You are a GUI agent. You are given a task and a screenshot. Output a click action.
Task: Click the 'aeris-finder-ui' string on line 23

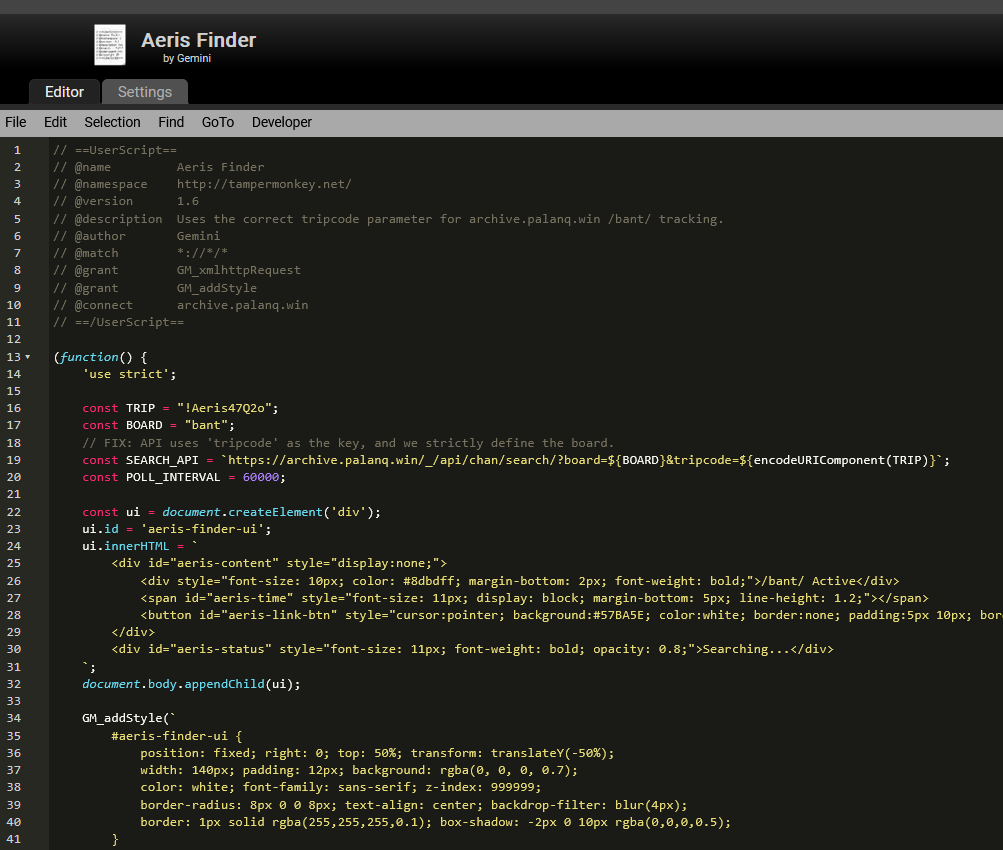202,529
